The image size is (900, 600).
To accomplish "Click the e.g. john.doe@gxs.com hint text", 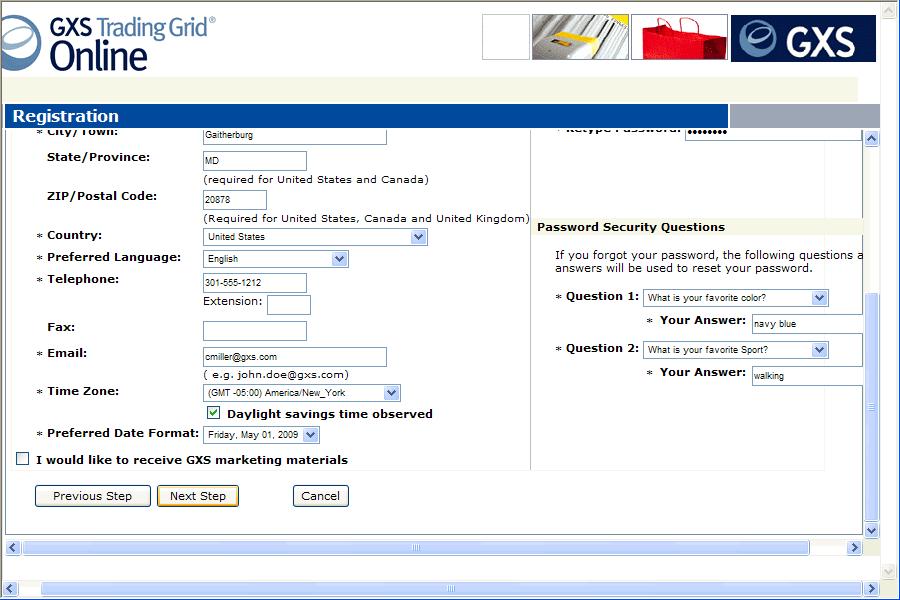I will point(276,375).
